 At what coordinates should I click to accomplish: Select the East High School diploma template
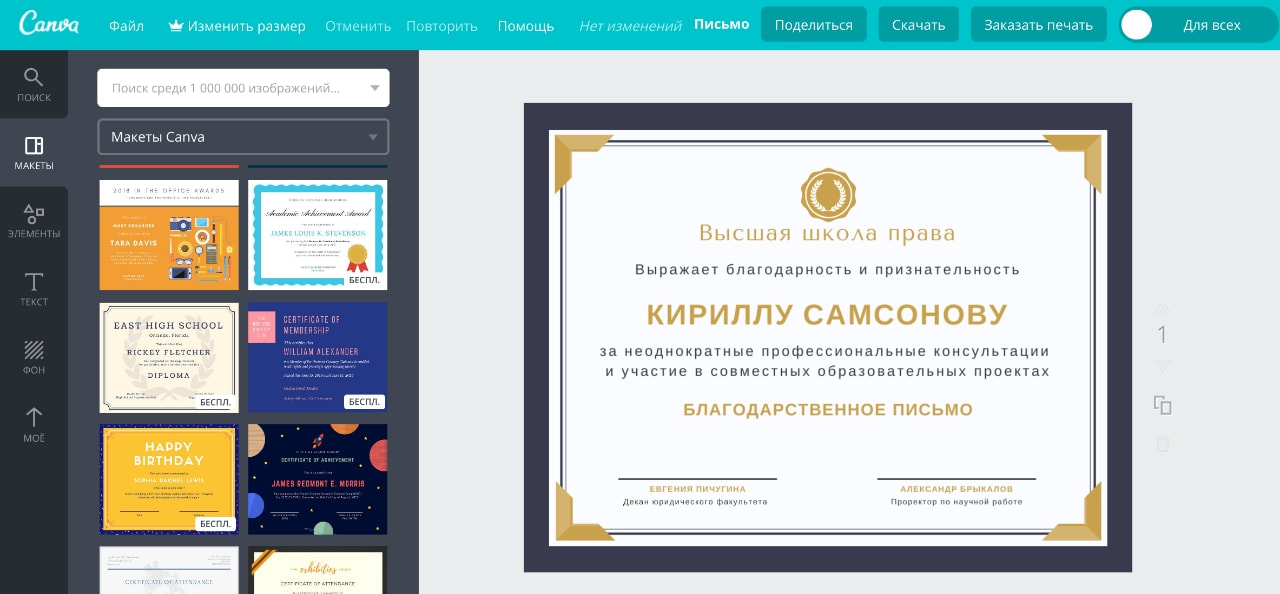pos(169,357)
